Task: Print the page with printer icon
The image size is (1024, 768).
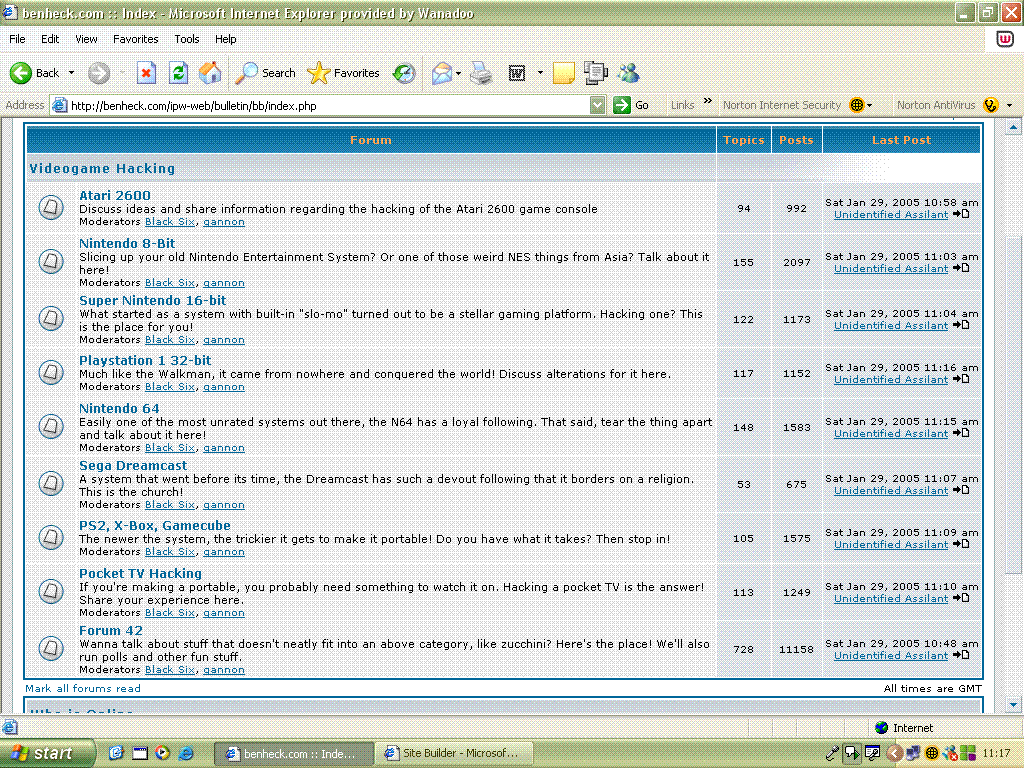Action: [x=482, y=73]
